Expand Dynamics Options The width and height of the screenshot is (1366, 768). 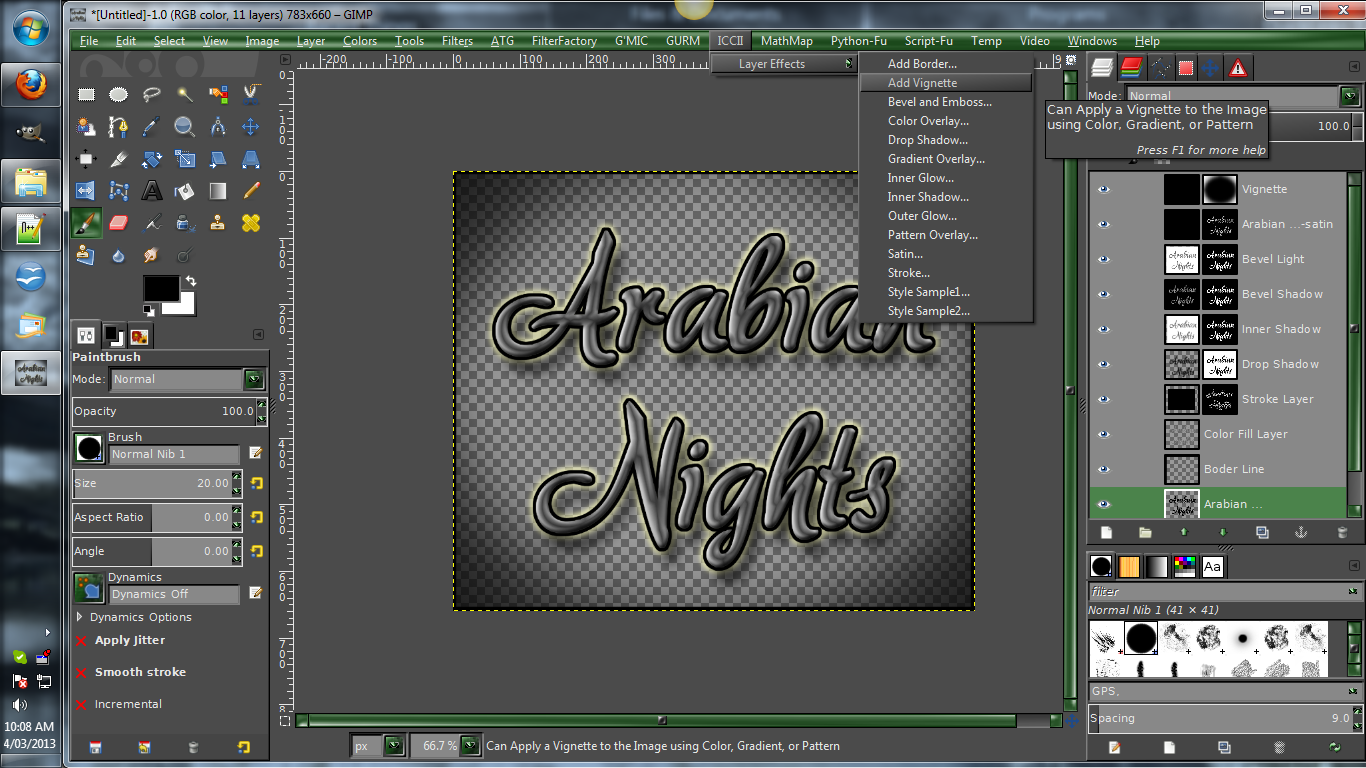pyautogui.click(x=80, y=617)
